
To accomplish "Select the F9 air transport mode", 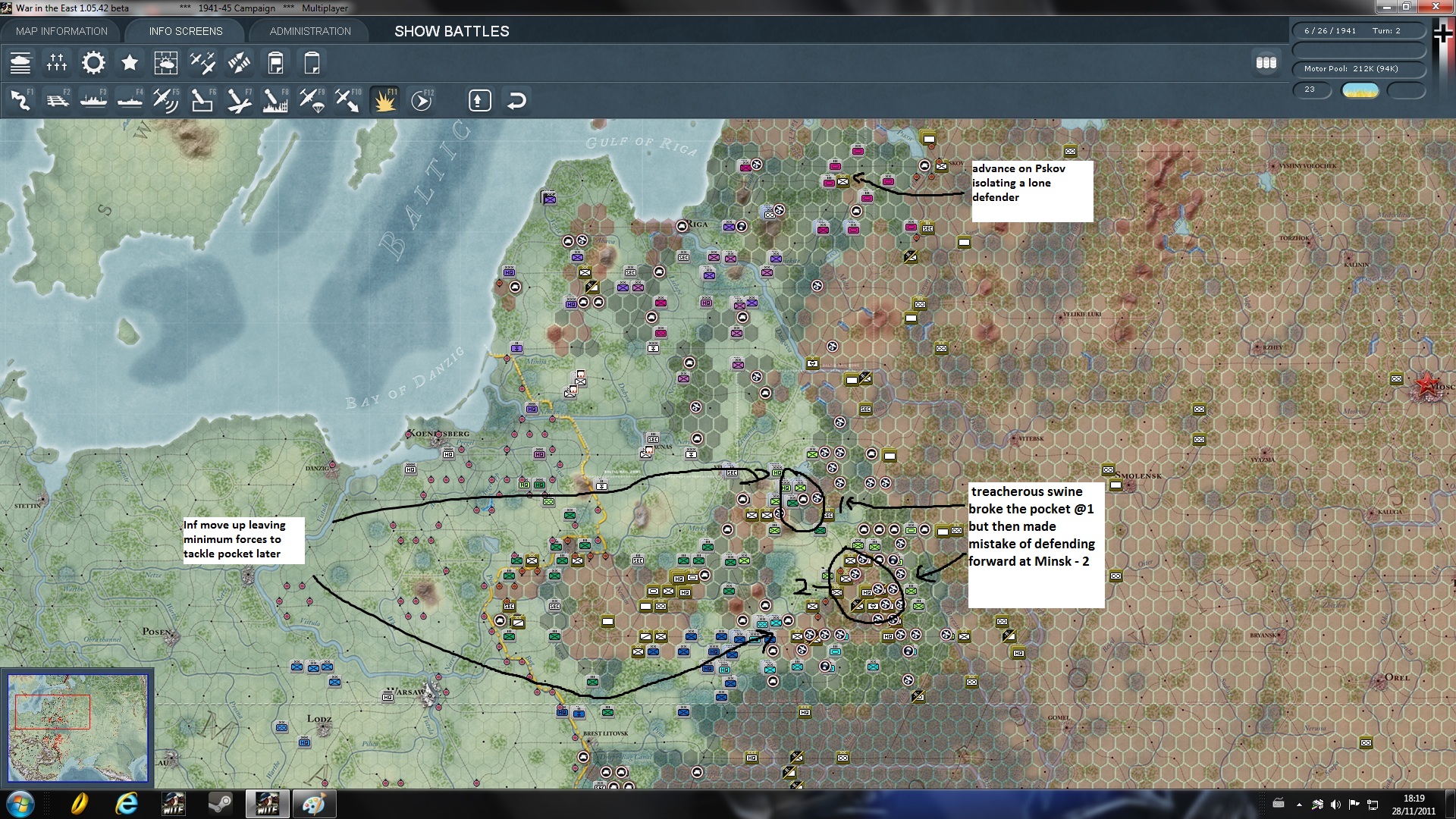I will click(x=312, y=100).
